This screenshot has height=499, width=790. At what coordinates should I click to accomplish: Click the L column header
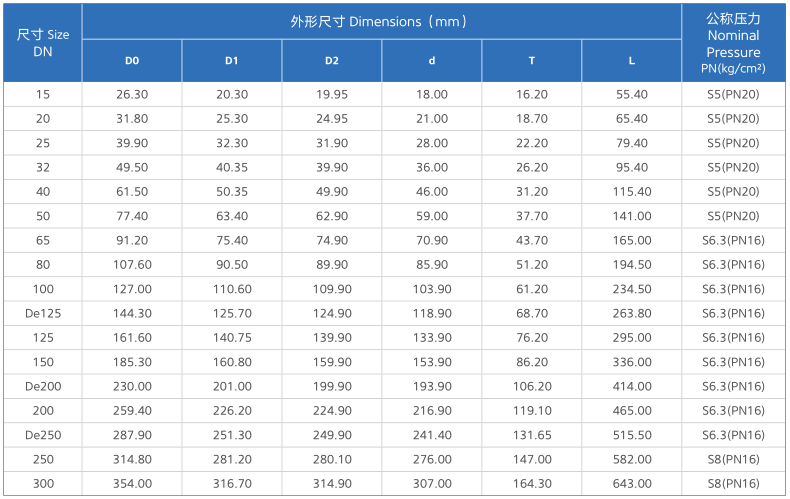pyautogui.click(x=632, y=61)
